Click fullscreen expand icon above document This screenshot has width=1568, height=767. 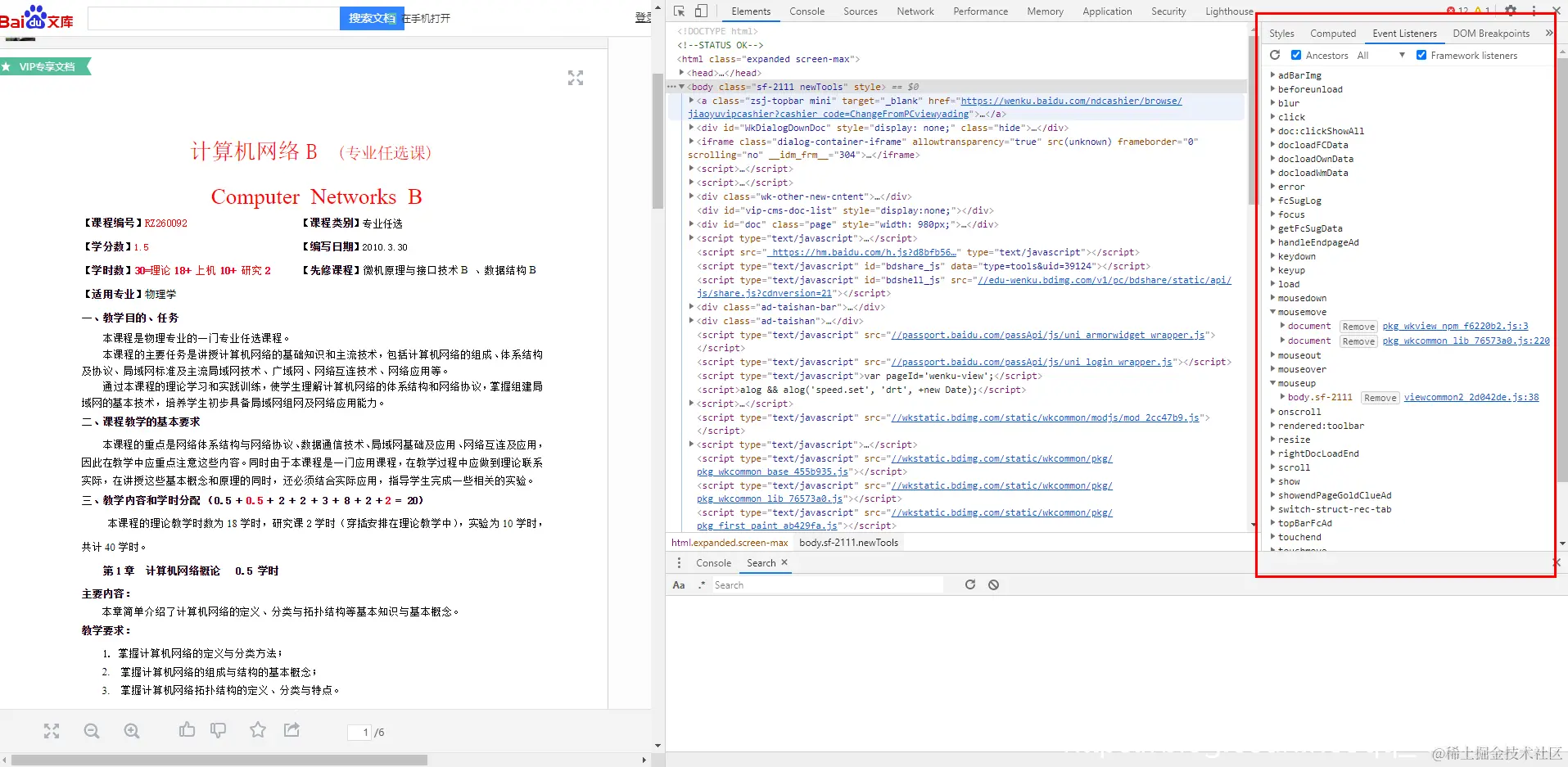(576, 78)
